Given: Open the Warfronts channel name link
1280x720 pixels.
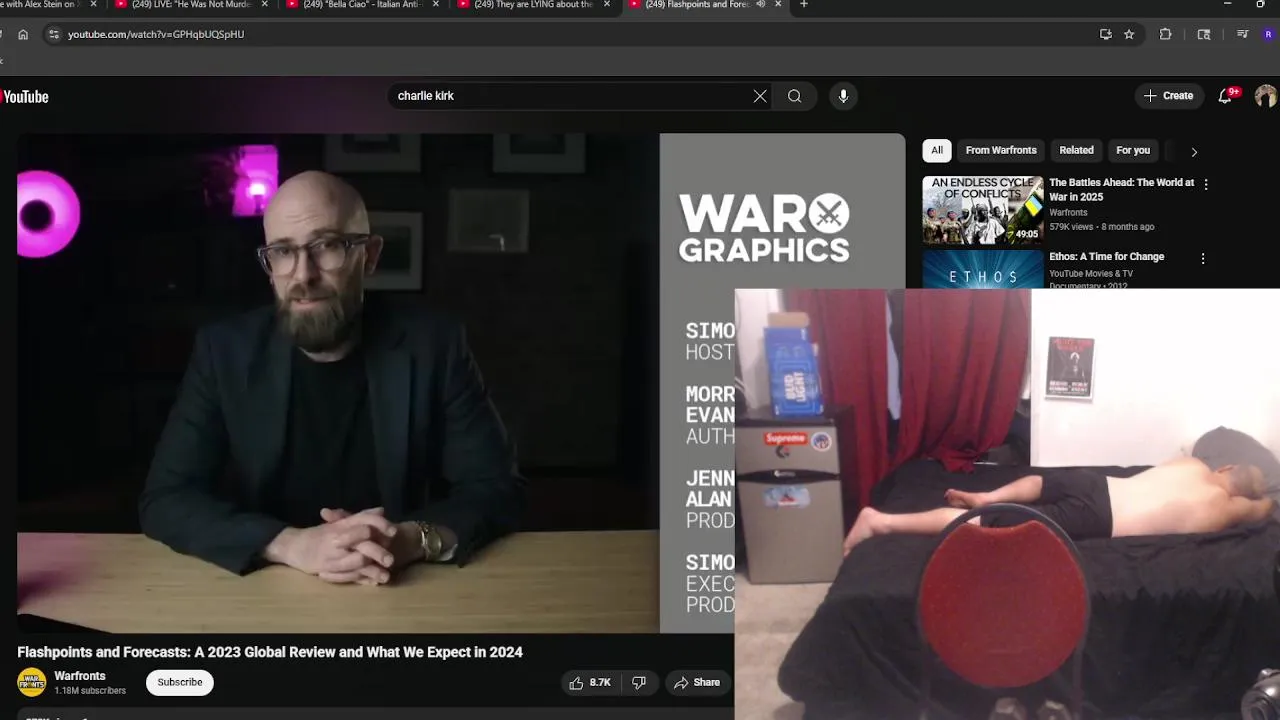Looking at the screenshot, I should (80, 676).
